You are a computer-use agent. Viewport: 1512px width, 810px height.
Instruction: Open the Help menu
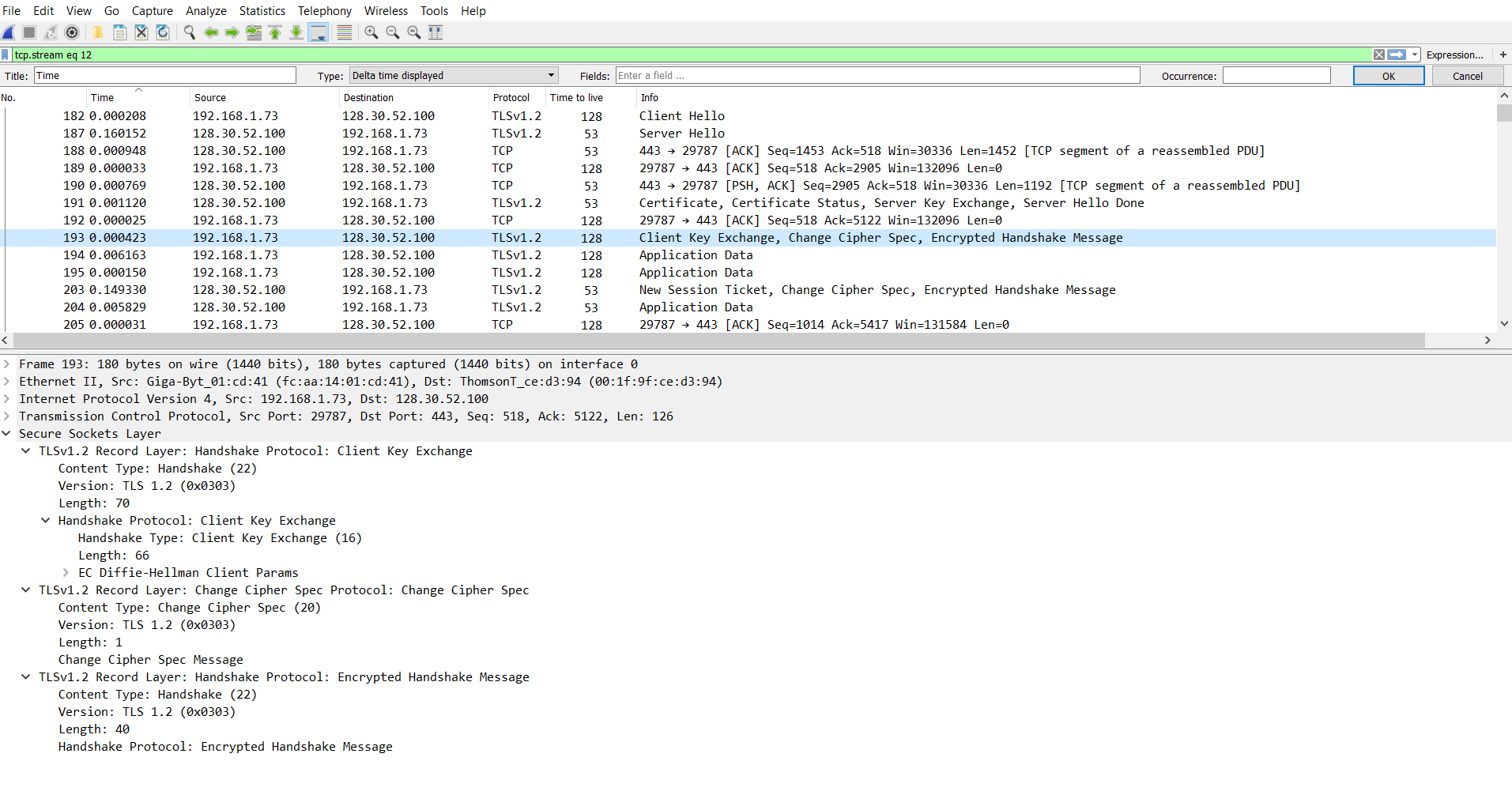[473, 11]
